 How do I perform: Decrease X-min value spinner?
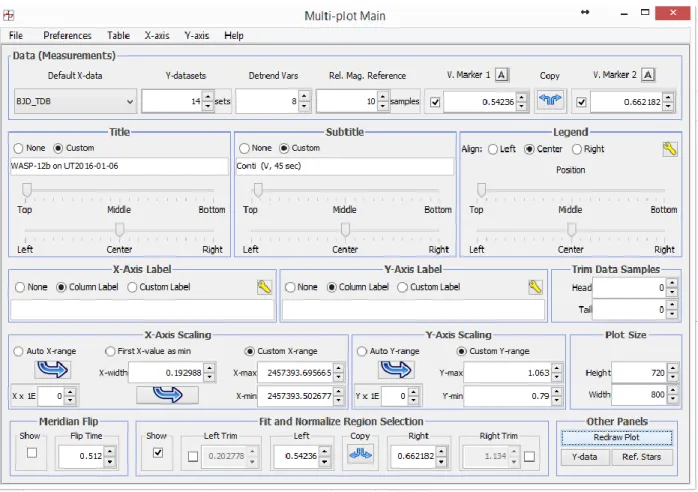338,400
